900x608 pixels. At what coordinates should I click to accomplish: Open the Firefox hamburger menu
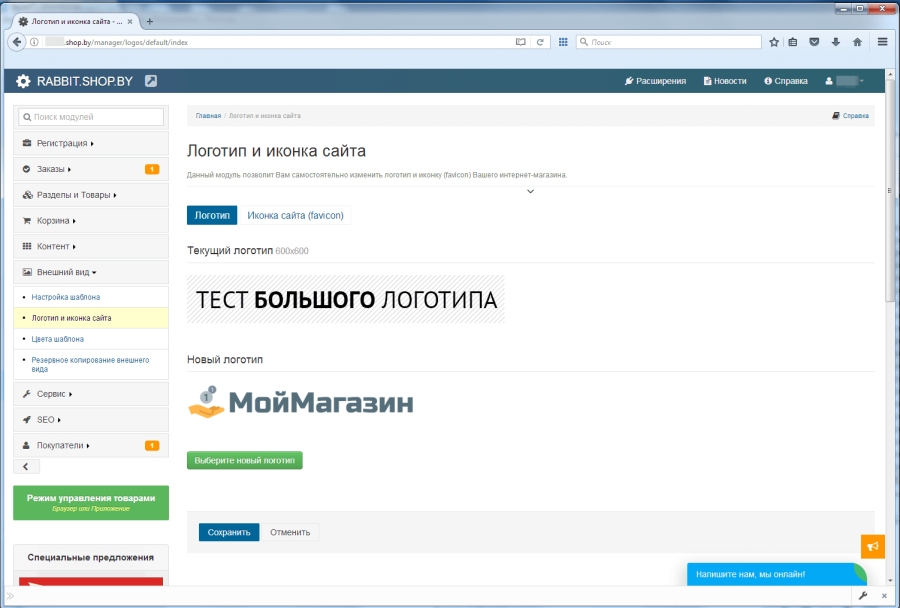[x=883, y=42]
